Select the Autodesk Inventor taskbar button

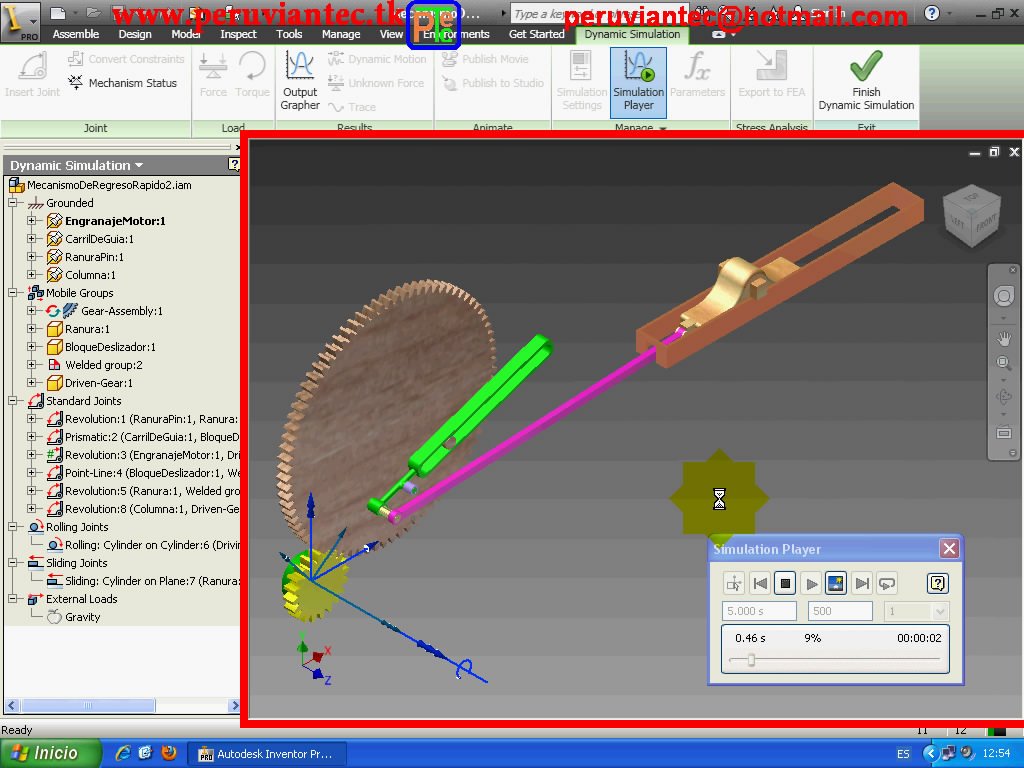tap(267, 753)
